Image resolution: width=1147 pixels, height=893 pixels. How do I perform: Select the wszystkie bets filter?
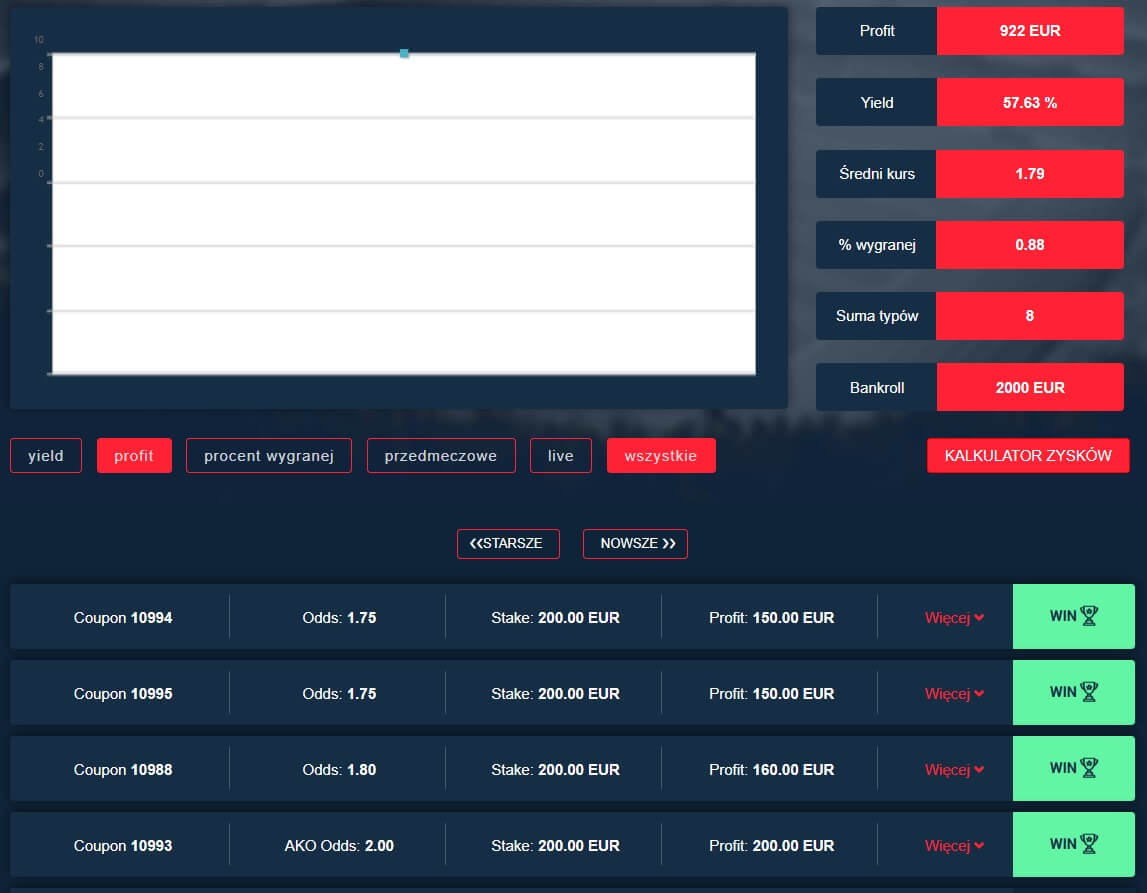tap(661, 456)
